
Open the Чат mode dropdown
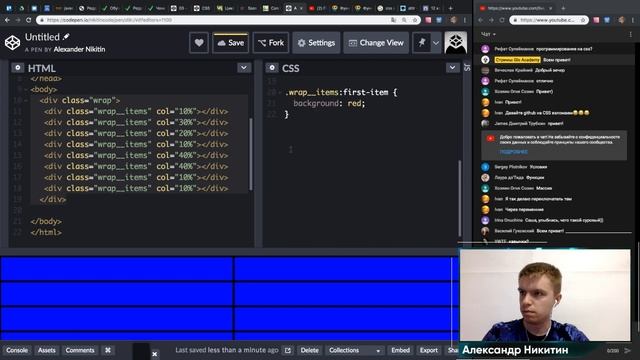488,34
